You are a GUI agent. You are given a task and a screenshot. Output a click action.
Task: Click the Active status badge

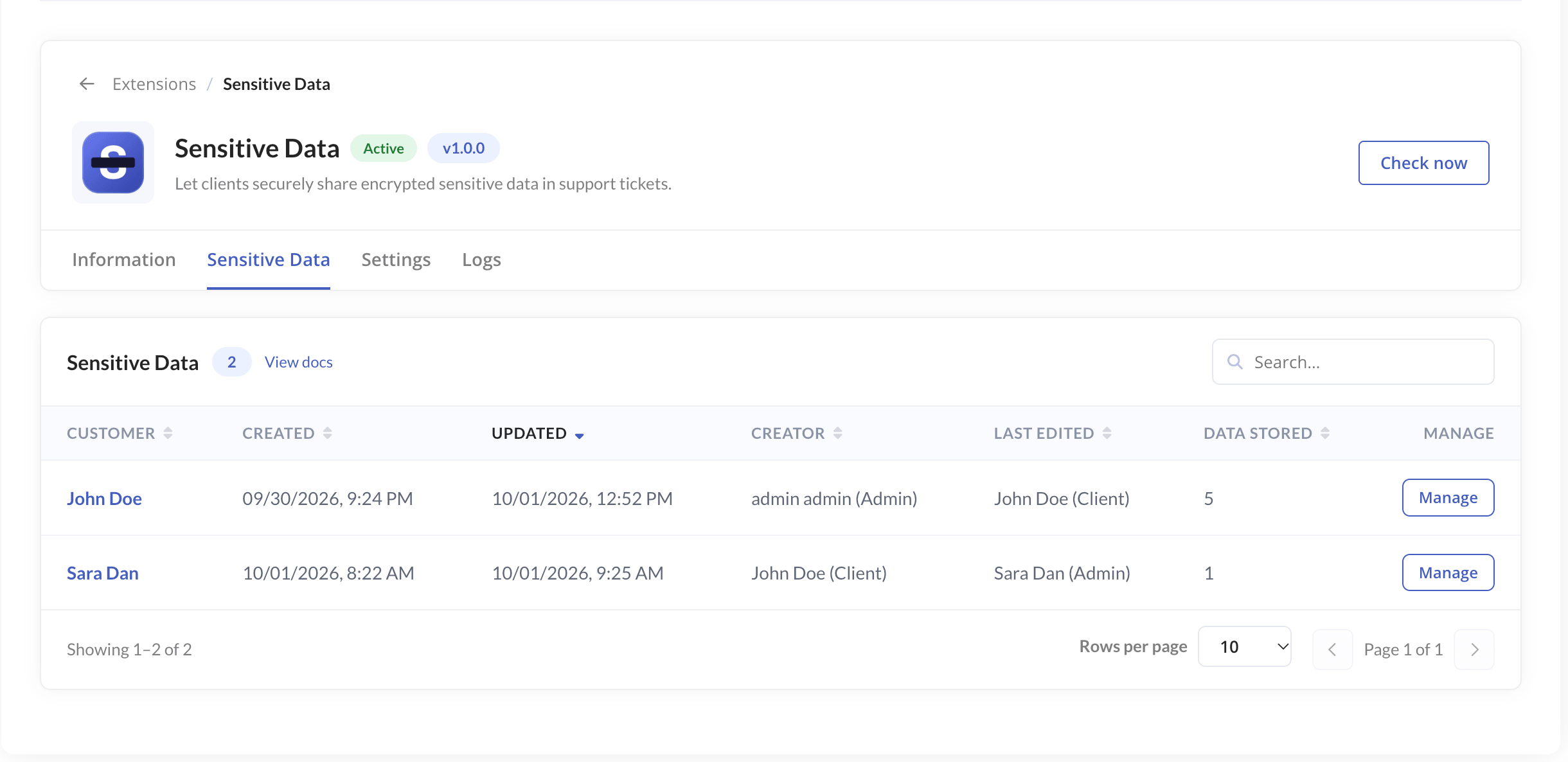pyautogui.click(x=384, y=148)
